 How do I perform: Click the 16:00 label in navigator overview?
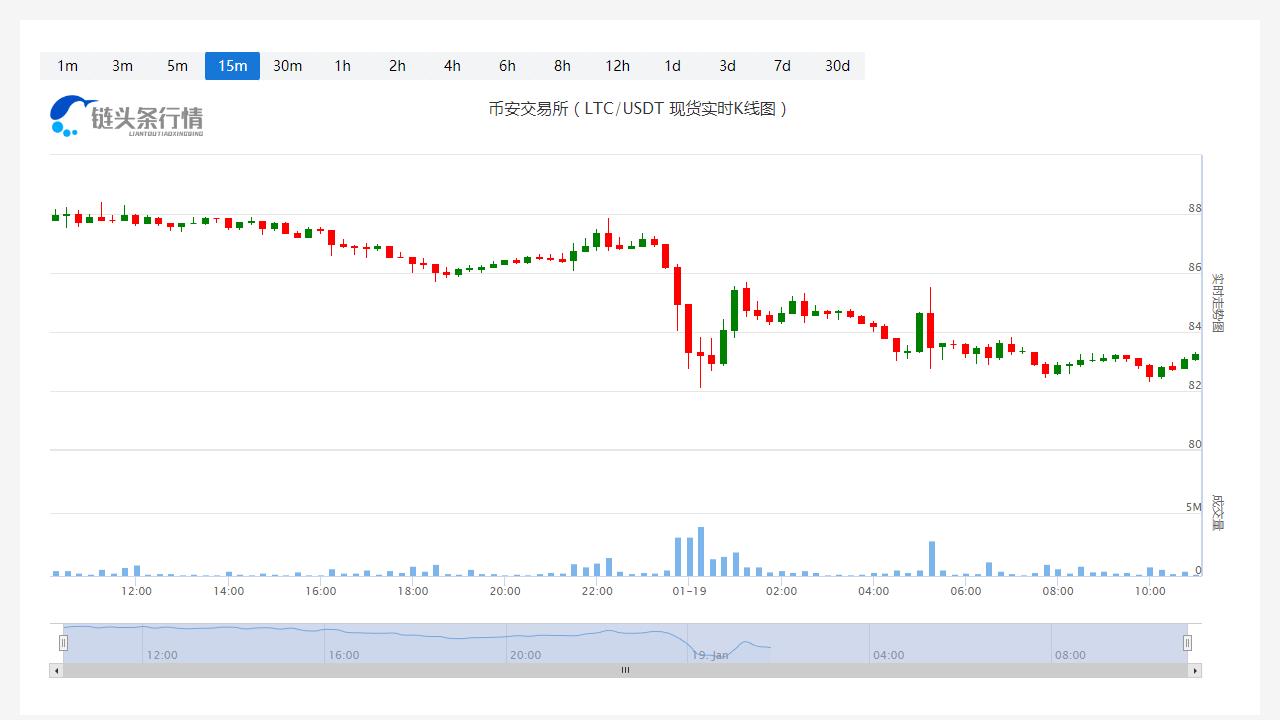tap(343, 655)
